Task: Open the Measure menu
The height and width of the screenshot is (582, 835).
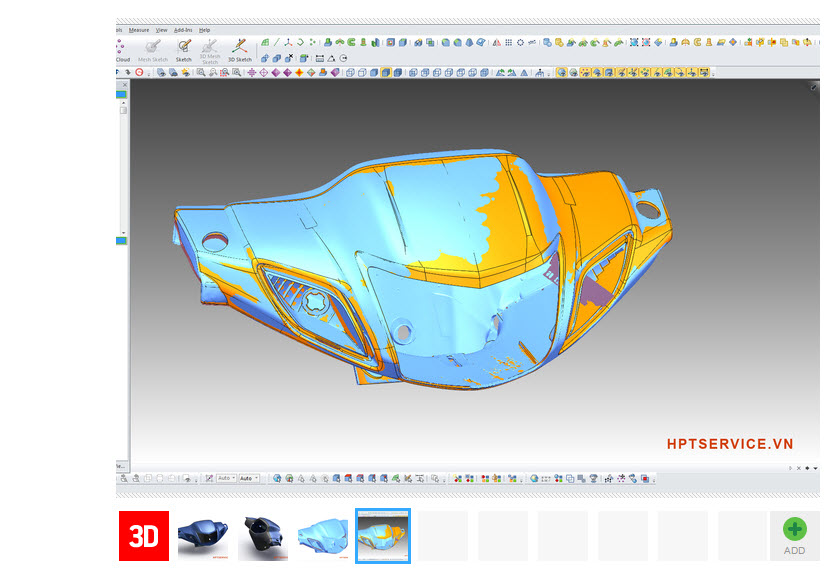Action: coord(139,30)
